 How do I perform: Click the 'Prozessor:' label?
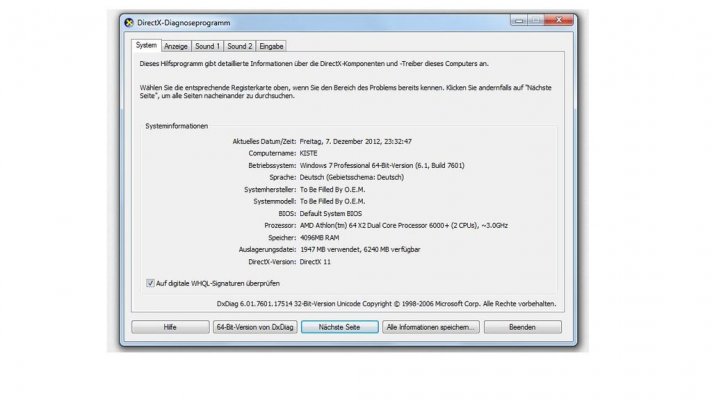point(280,225)
